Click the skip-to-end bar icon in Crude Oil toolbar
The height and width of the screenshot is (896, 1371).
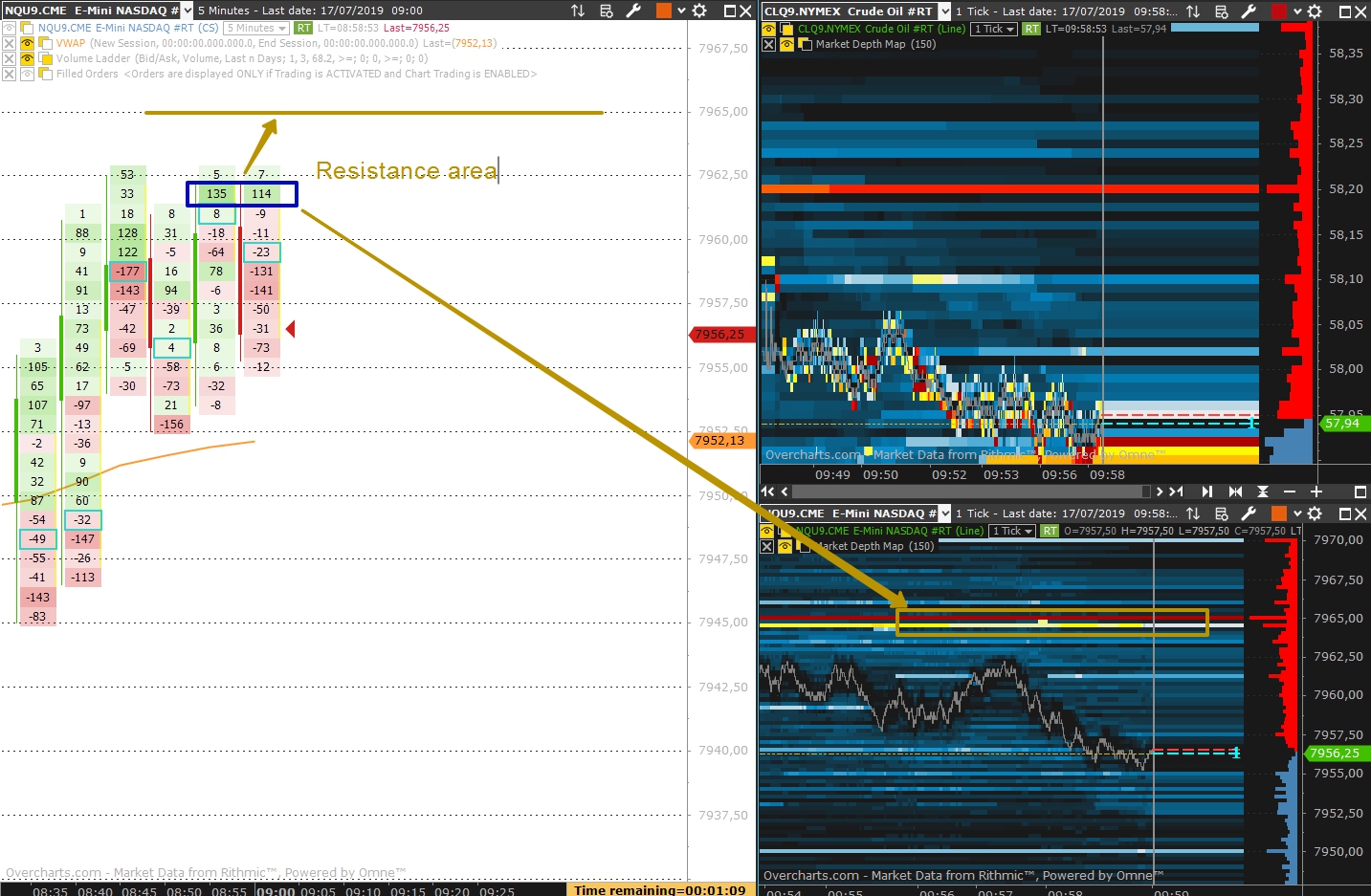pyautogui.click(x=1207, y=492)
